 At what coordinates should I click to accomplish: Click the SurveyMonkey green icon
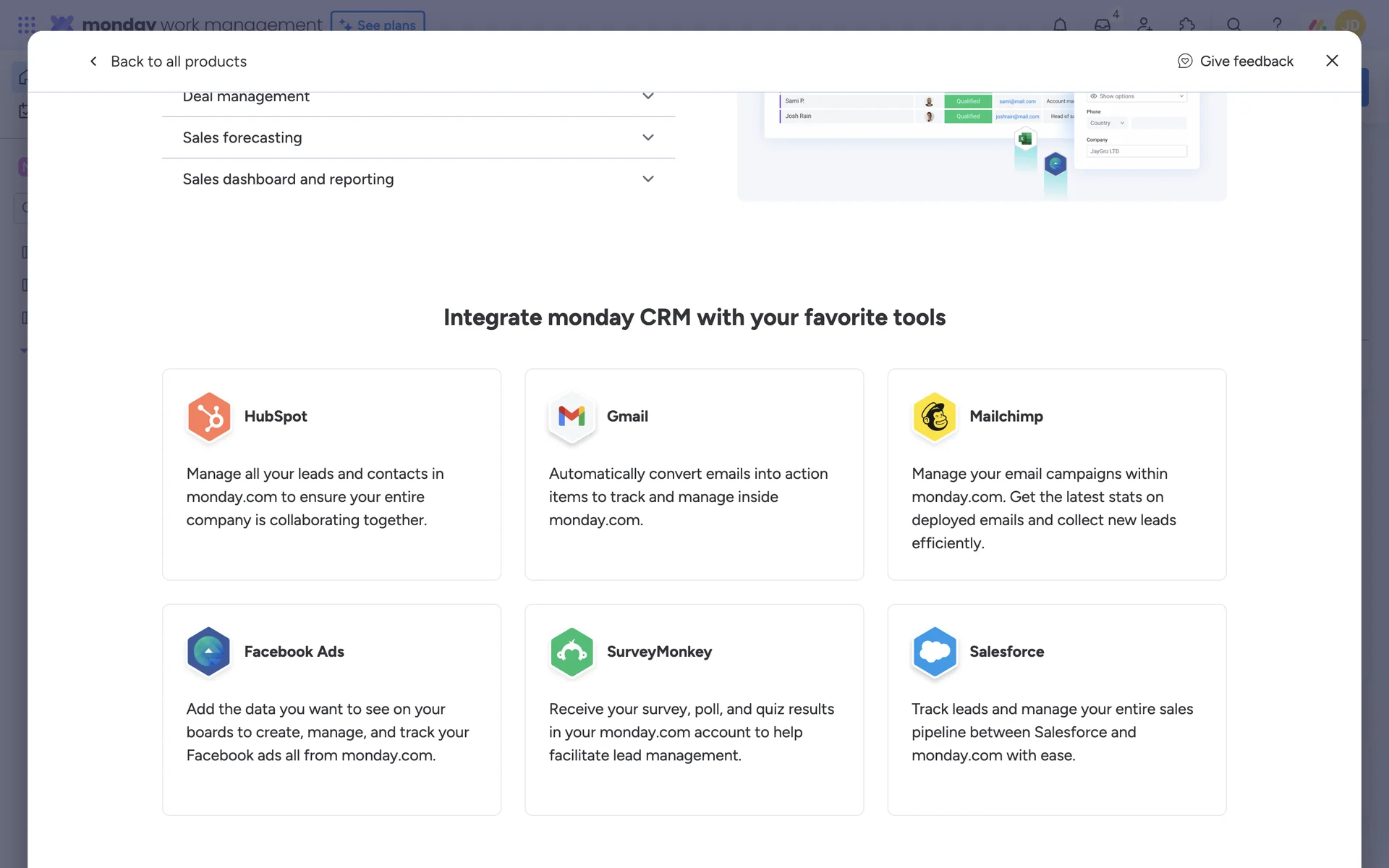coord(572,652)
